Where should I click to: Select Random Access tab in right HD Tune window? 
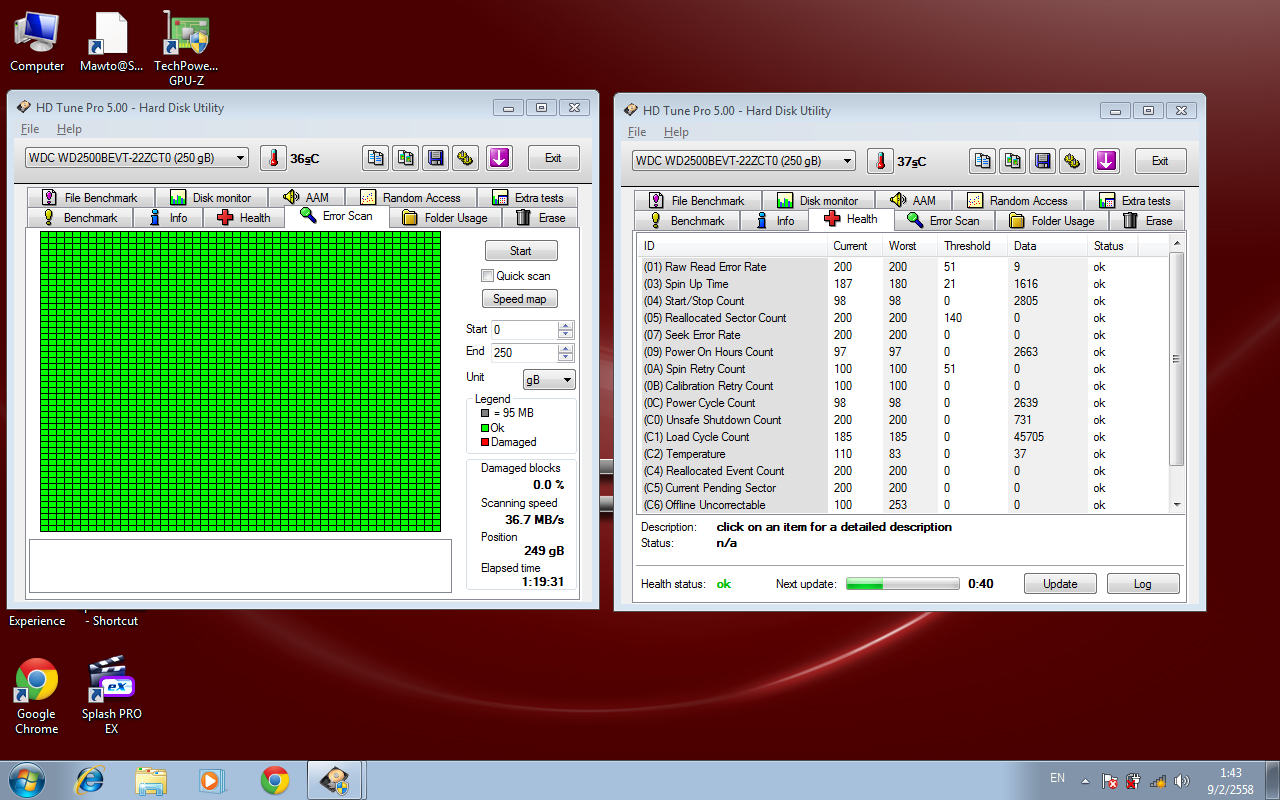tap(1017, 201)
